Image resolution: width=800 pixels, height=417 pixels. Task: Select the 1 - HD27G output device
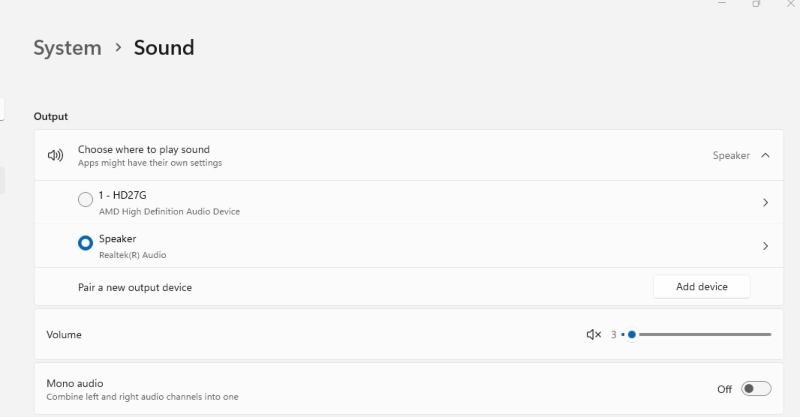tap(85, 200)
